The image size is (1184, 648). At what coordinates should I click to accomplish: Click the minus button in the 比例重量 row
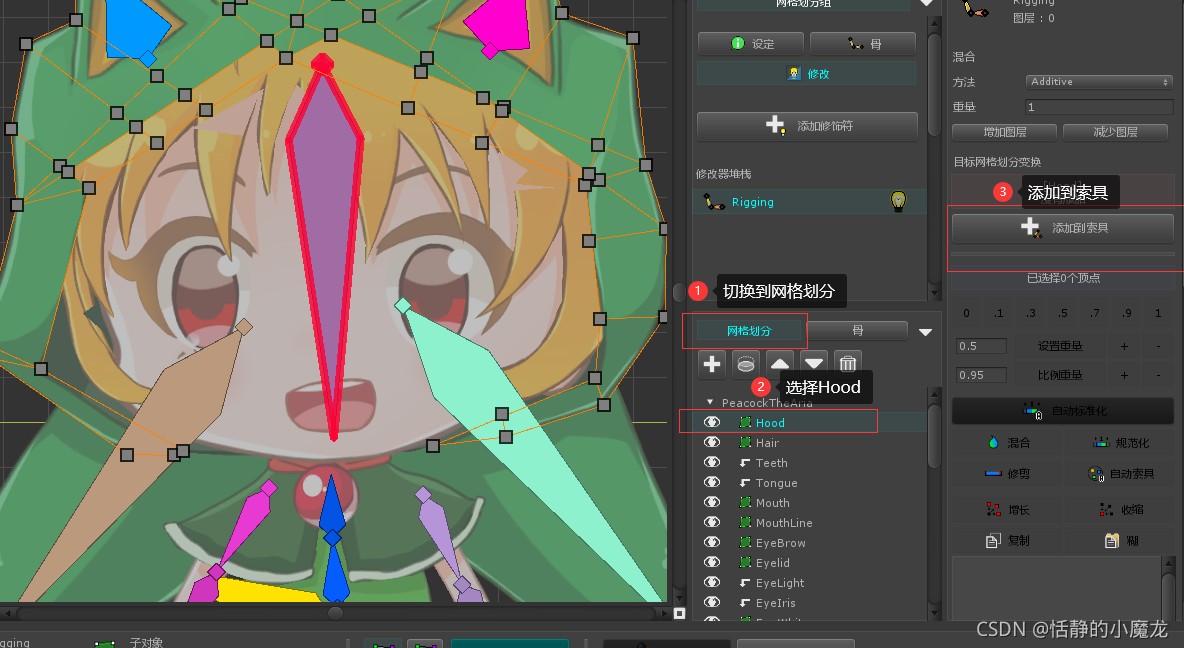[x=1158, y=375]
